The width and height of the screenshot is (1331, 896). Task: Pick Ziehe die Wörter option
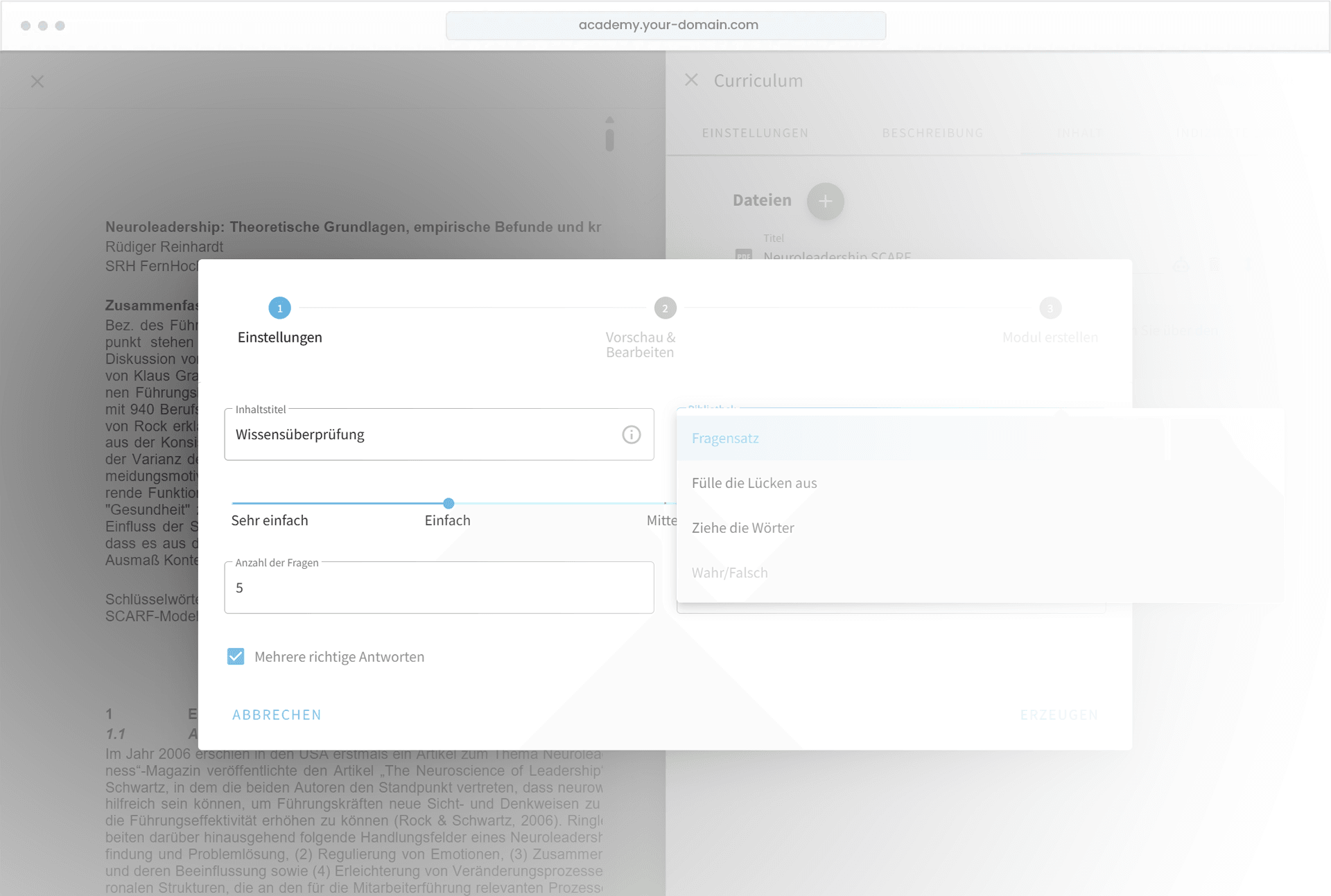point(742,528)
